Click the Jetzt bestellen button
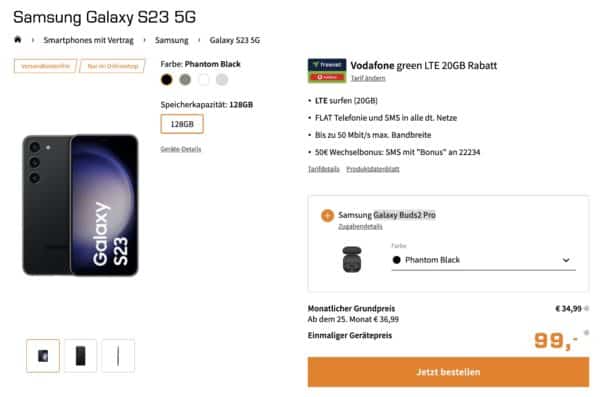The width and height of the screenshot is (600, 397). 448,372
